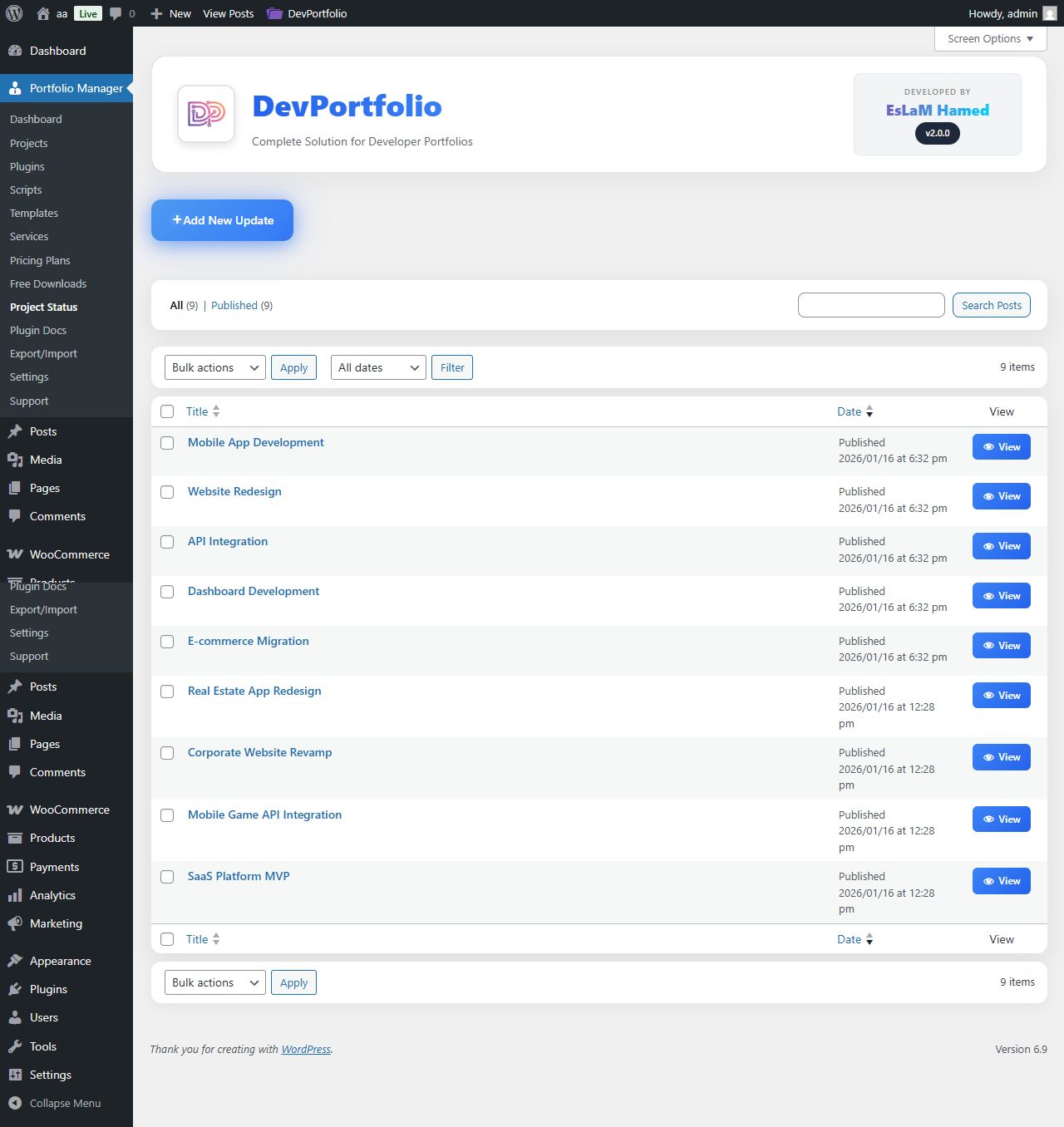Toggle select-all checkbox in top table header
This screenshot has height=1127, width=1064.
click(x=167, y=411)
